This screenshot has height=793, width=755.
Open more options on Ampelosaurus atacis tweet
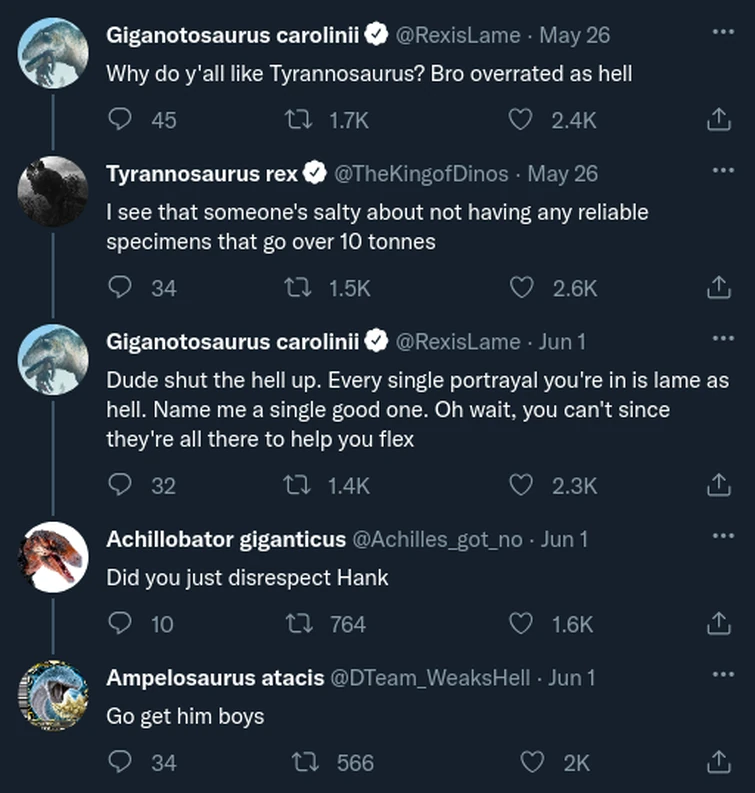[x=722, y=674]
